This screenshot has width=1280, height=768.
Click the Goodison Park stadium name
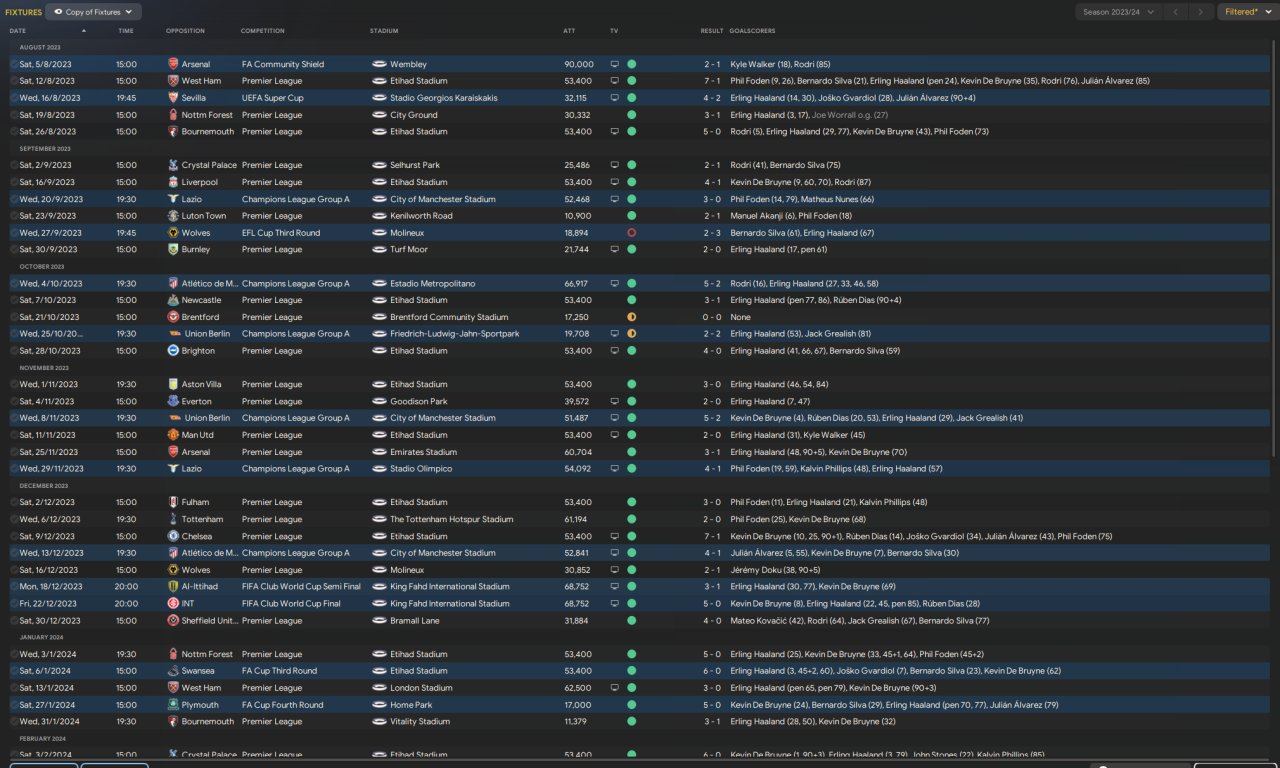pyautogui.click(x=419, y=401)
